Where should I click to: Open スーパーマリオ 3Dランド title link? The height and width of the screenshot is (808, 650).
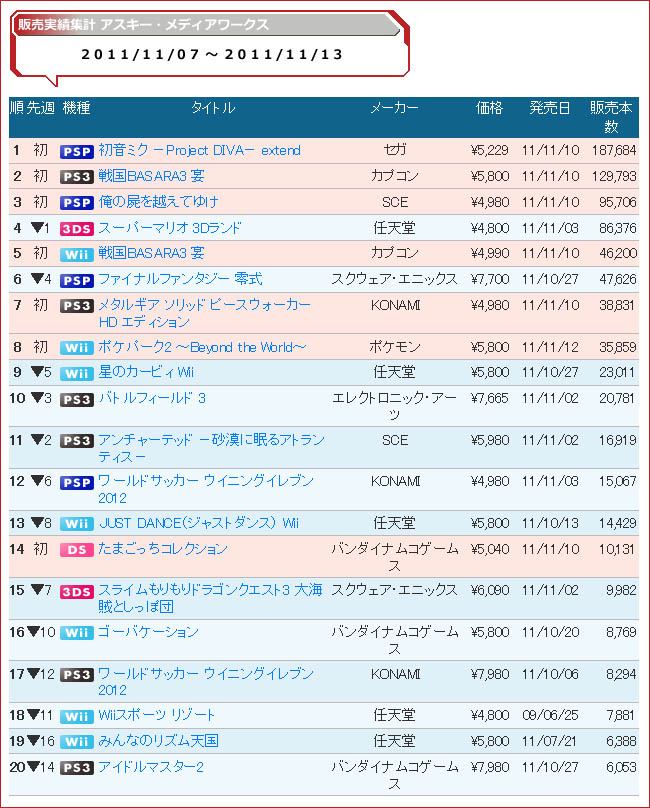[170, 228]
